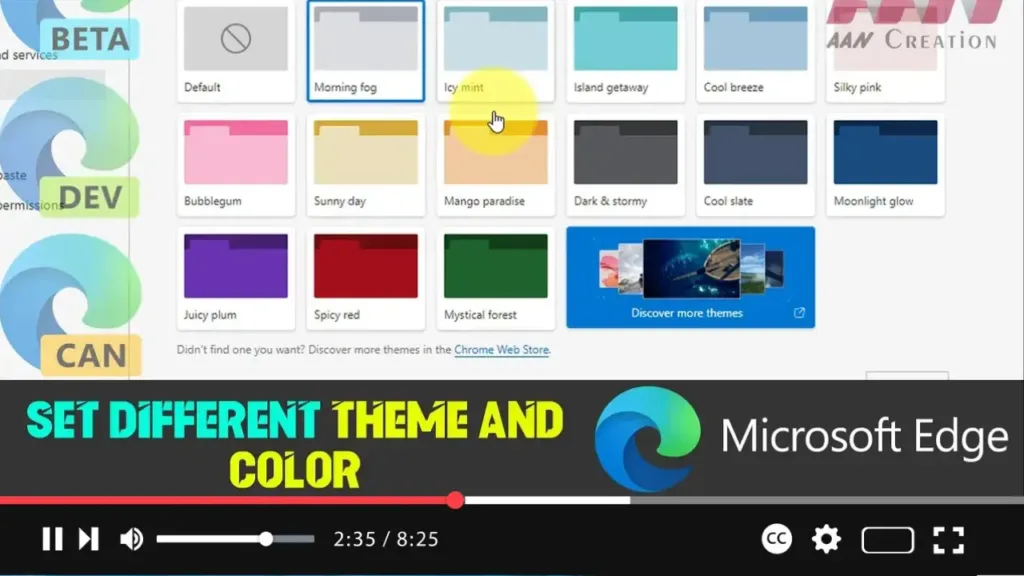Viewport: 1024px width, 576px height.
Task: Select the Default theme swatch
Action: point(235,50)
